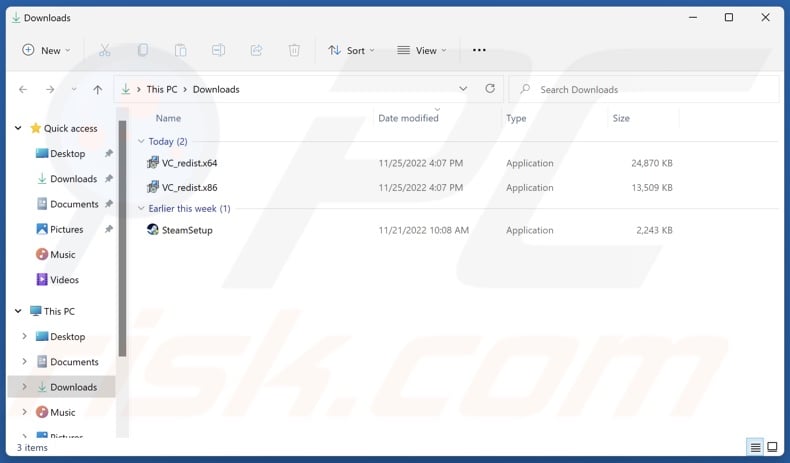Click Downloads in address breadcrumb
Screen dimensions: 790x463
coord(216,89)
